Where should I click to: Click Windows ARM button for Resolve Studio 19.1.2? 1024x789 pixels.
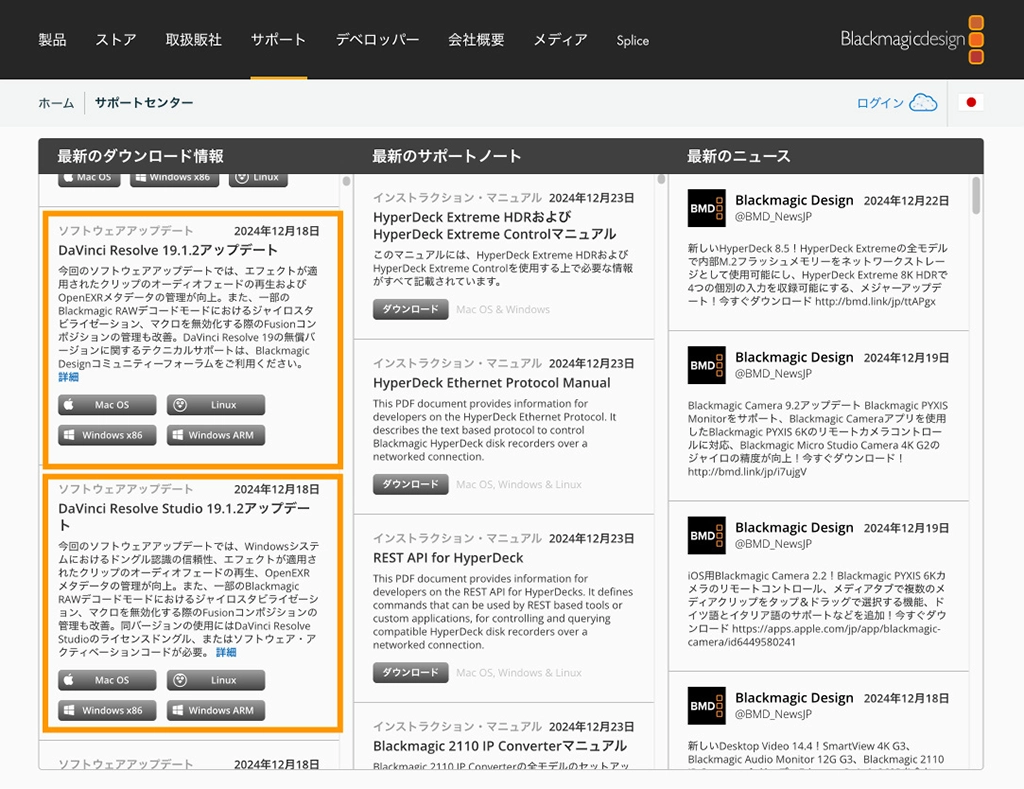216,710
